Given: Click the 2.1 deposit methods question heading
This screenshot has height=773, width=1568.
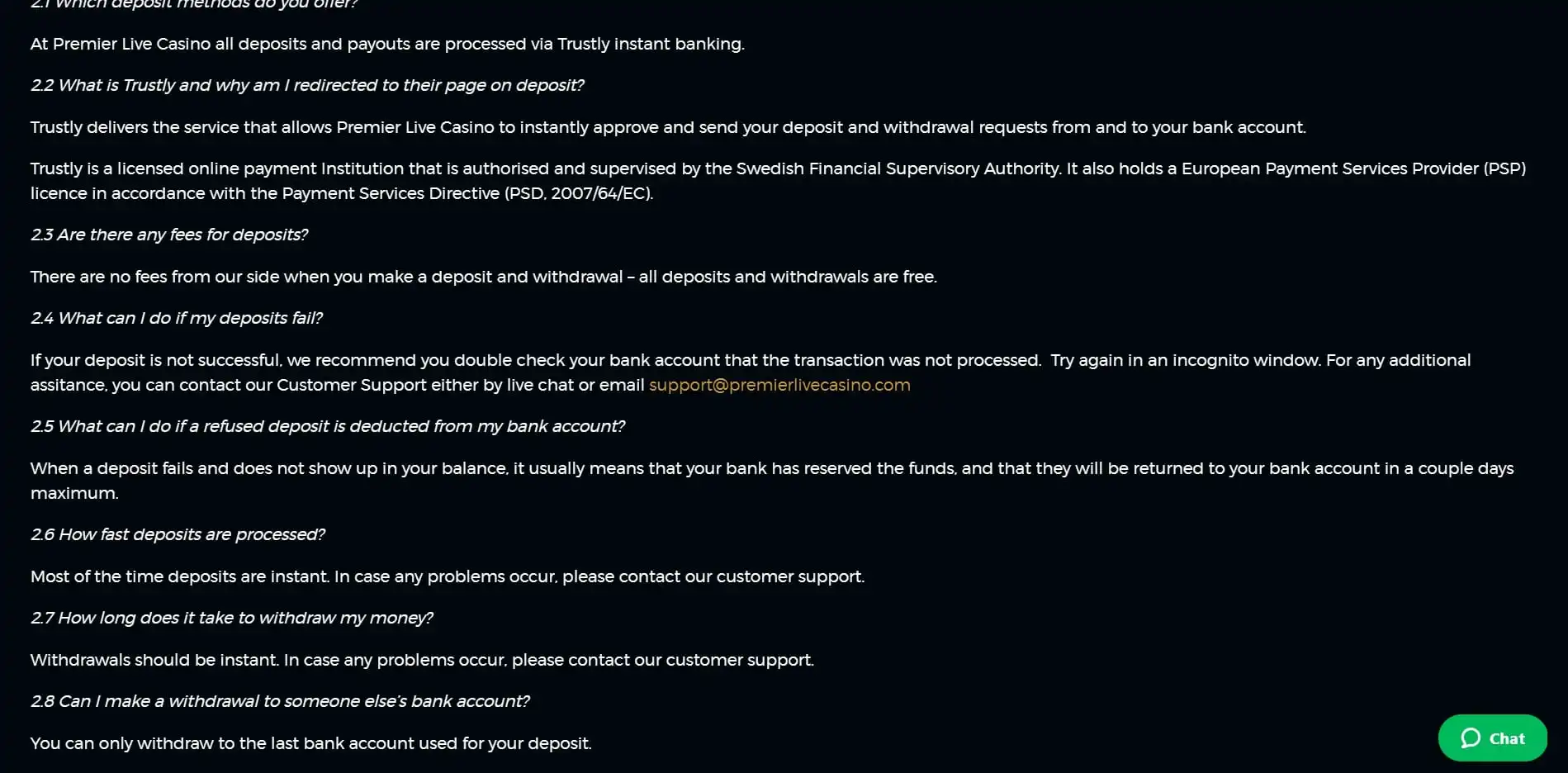Looking at the screenshot, I should (x=194, y=4).
